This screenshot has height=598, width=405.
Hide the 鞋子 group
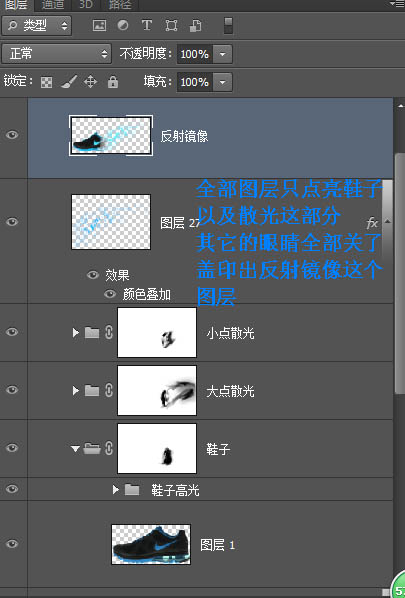pyautogui.click(x=12, y=447)
